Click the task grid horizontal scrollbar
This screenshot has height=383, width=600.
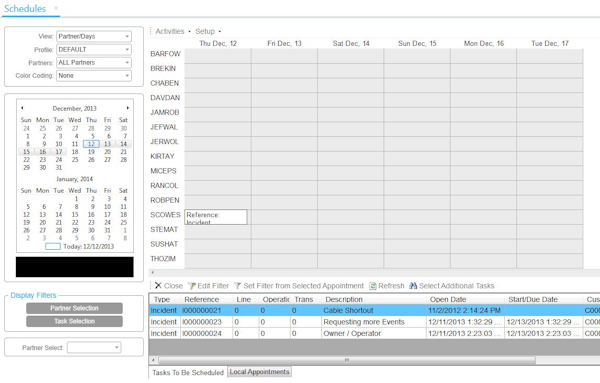347,360
